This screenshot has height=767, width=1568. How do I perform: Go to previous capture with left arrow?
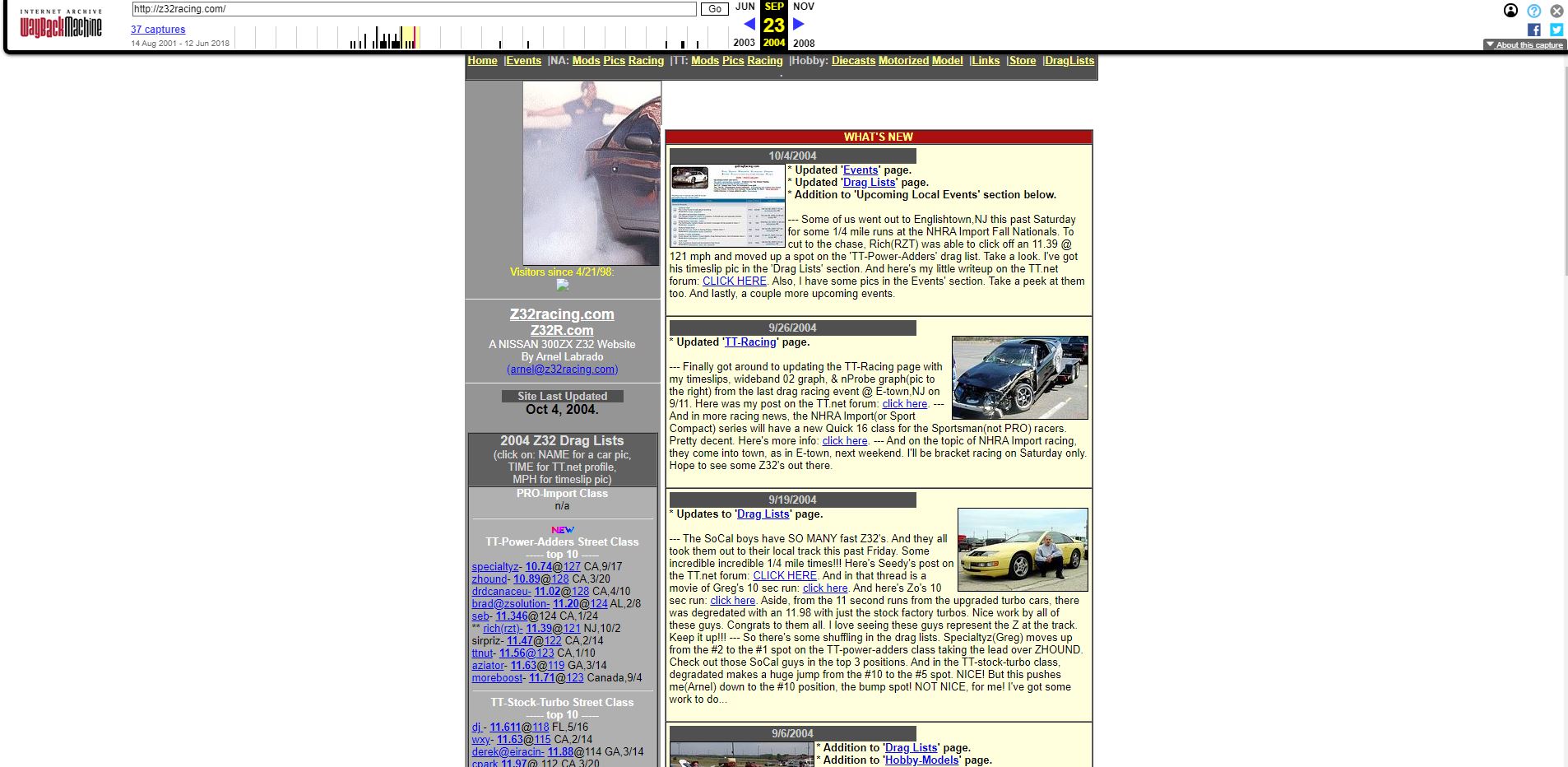(749, 25)
